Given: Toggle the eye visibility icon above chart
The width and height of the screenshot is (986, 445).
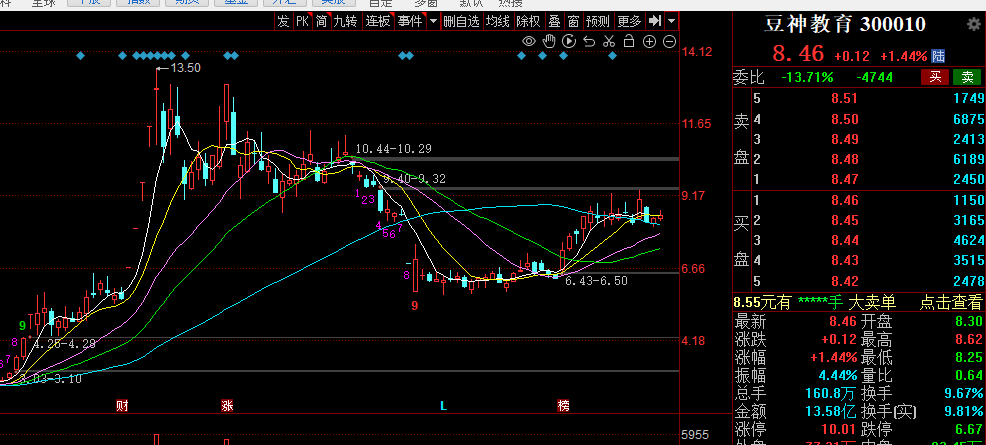Looking at the screenshot, I should tap(529, 41).
